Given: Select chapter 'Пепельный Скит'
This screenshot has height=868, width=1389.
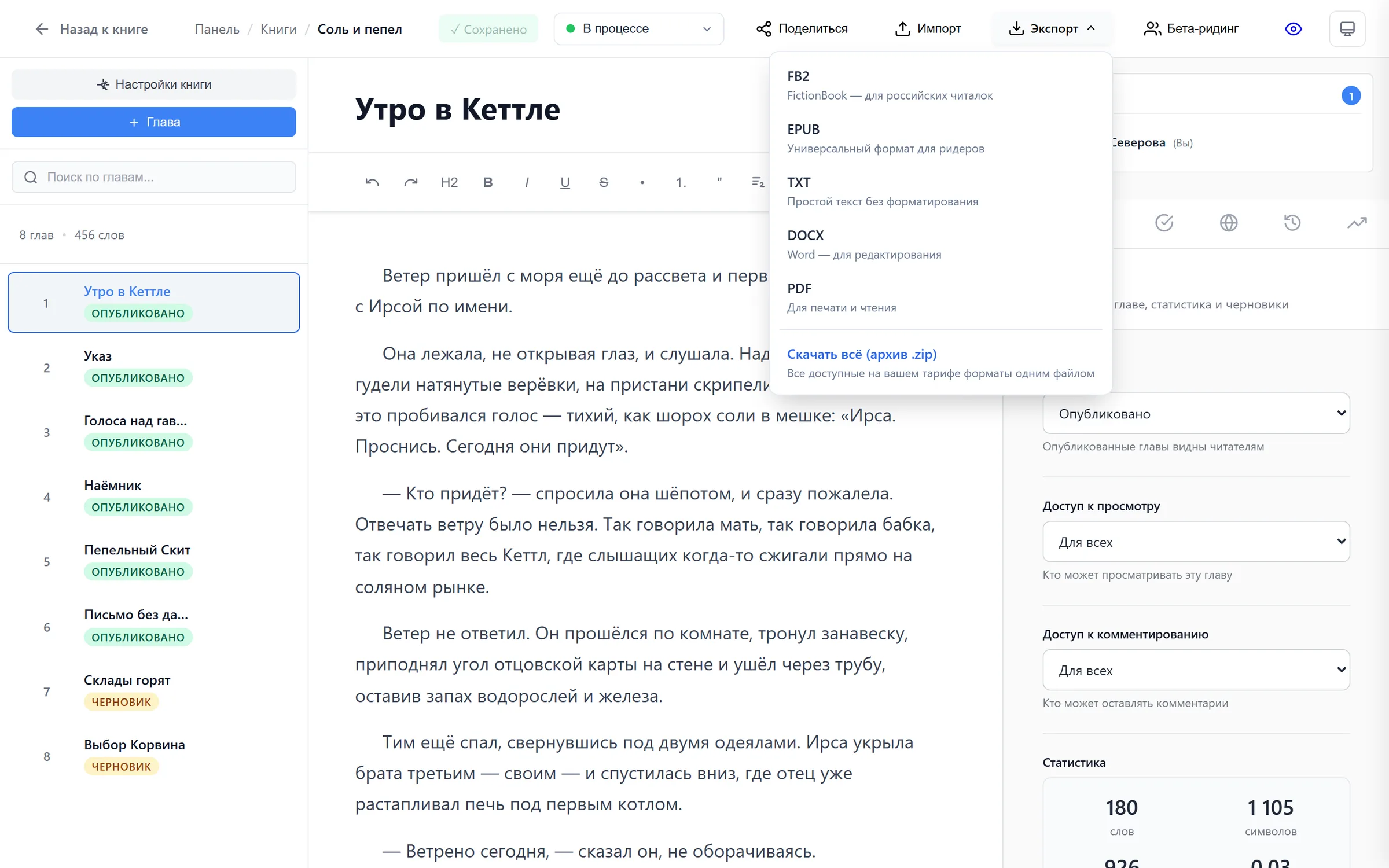Looking at the screenshot, I should point(153,561).
